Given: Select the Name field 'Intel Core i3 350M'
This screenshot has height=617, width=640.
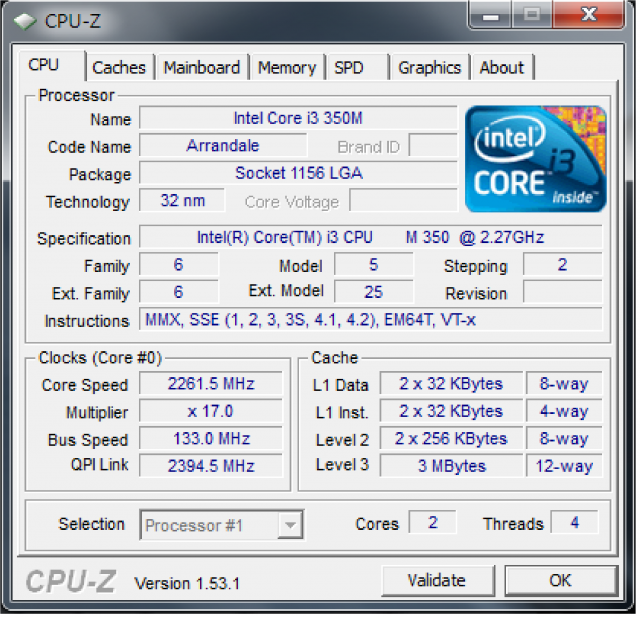Looking at the screenshot, I should [300, 119].
